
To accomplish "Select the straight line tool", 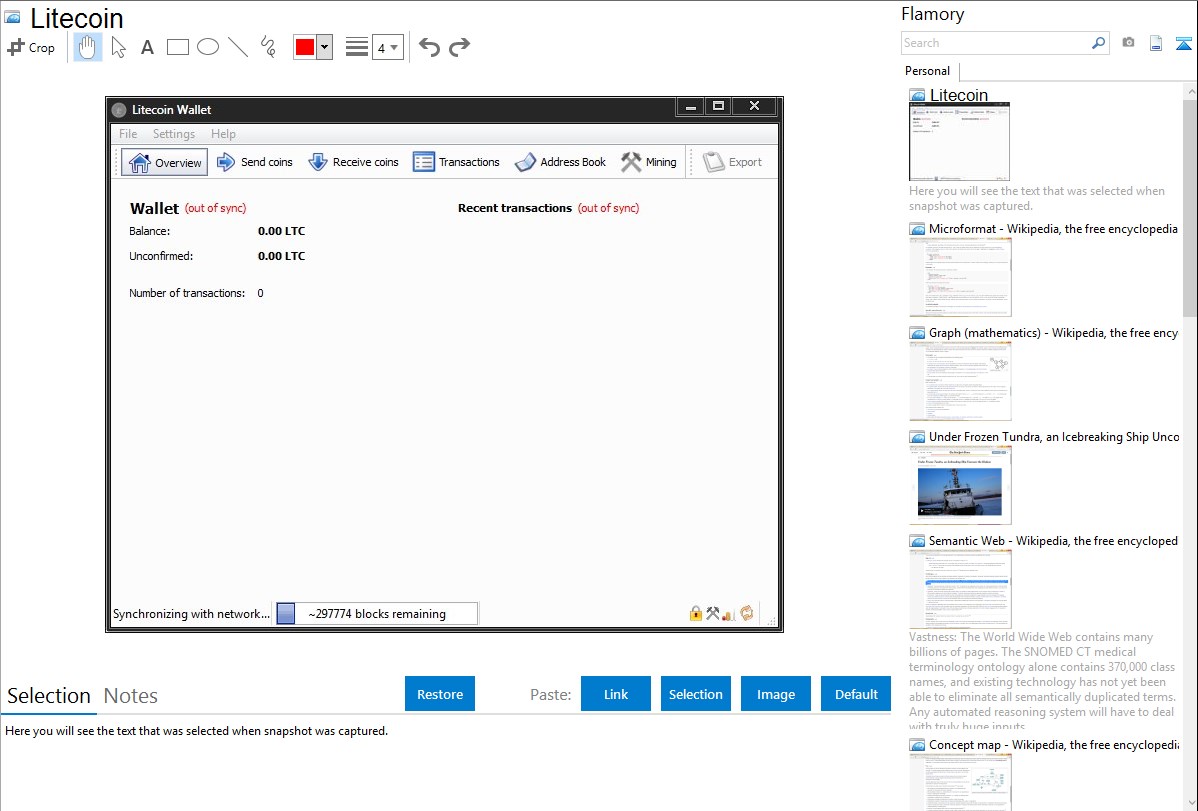I will 238,47.
